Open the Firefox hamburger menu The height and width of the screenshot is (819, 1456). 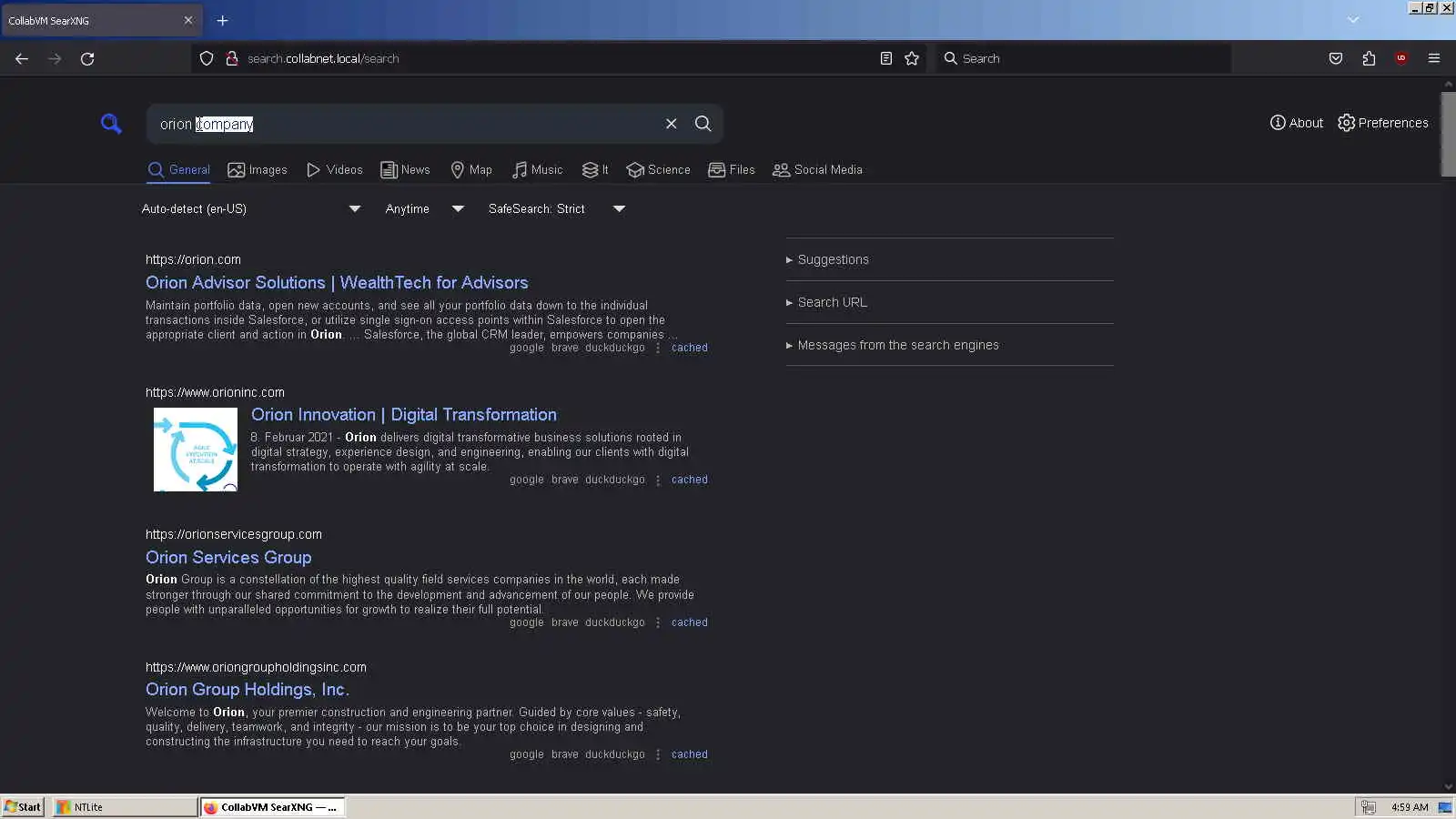pyautogui.click(x=1434, y=58)
